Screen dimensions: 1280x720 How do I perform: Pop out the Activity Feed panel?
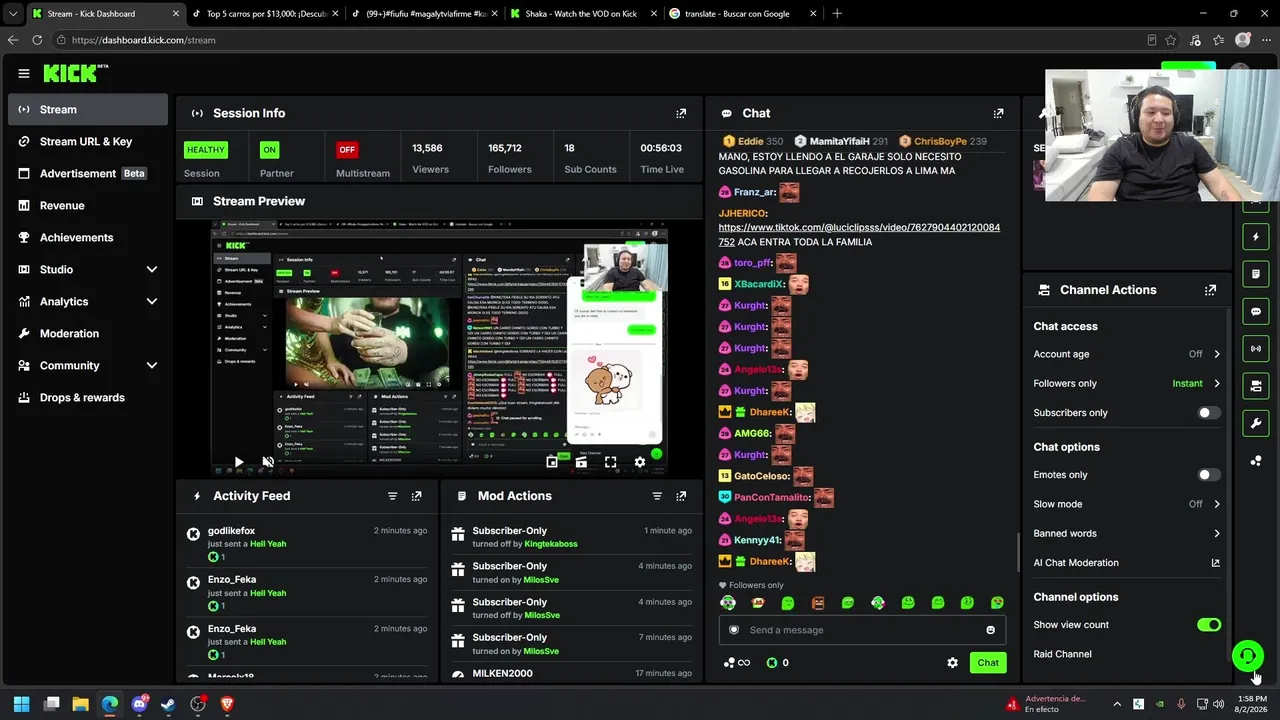416,496
